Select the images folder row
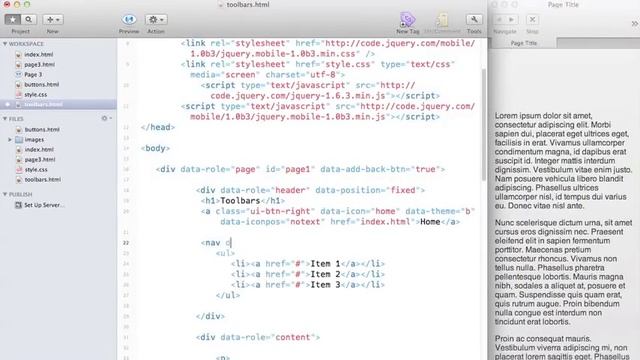The height and width of the screenshot is (360, 640). click(x=34, y=140)
